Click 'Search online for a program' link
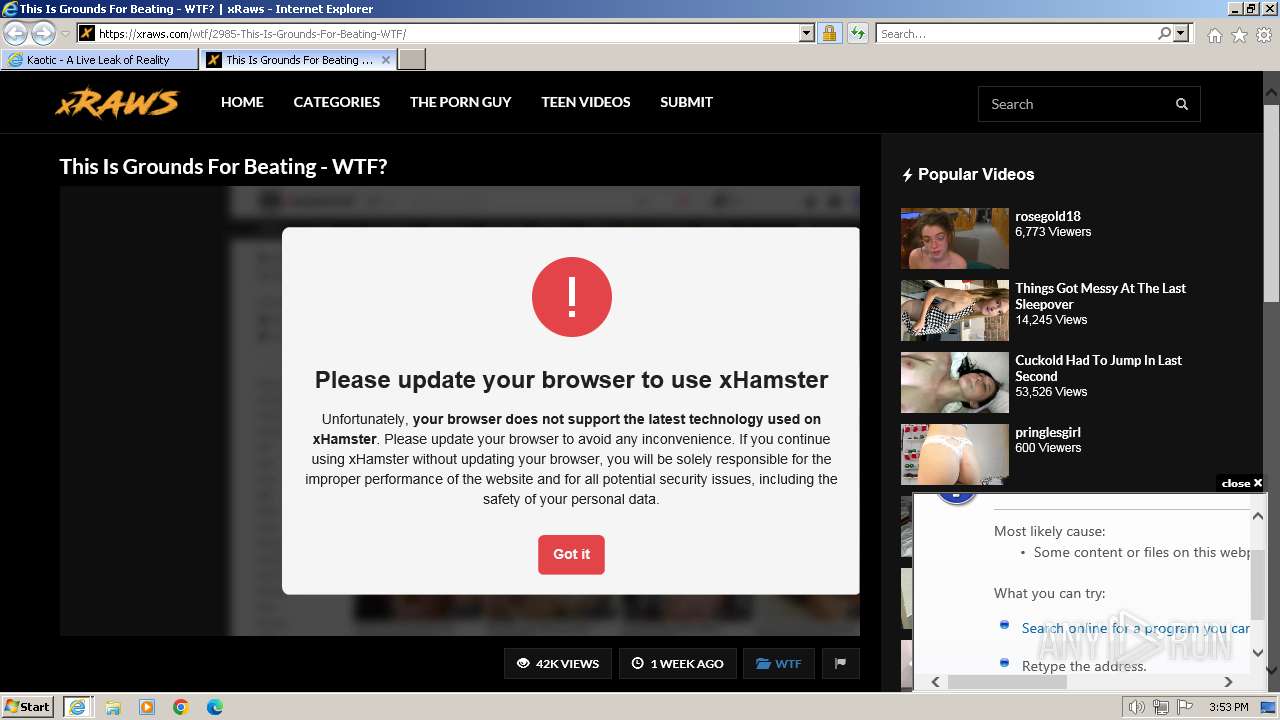Screen dimensions: 1280x720 coord(1136,628)
